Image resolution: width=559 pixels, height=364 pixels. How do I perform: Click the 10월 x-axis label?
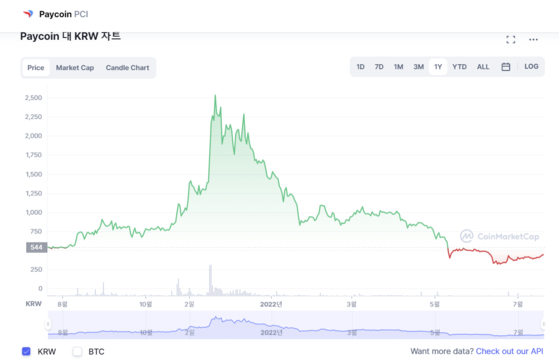coord(145,304)
